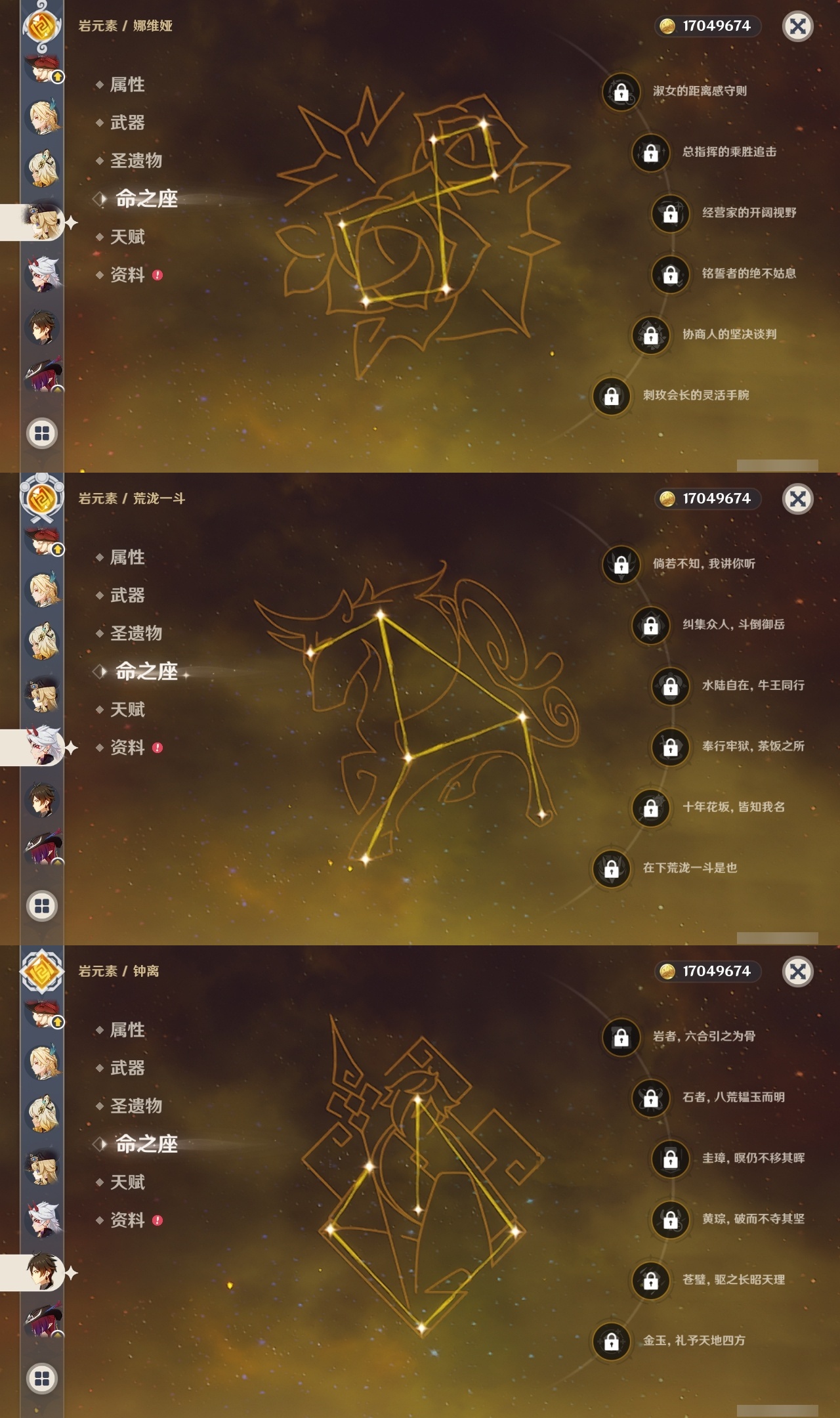Click the lock icon beside 刺玫会长的灵活手腕
The image size is (840, 1418).
[612, 396]
